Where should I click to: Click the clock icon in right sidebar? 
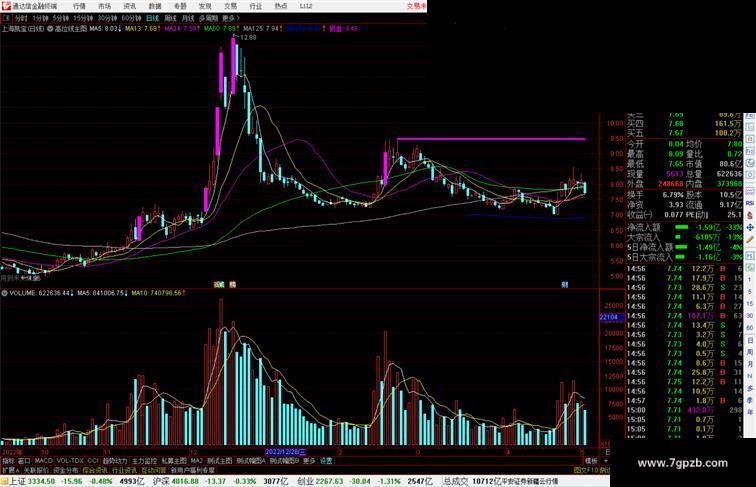point(750,175)
